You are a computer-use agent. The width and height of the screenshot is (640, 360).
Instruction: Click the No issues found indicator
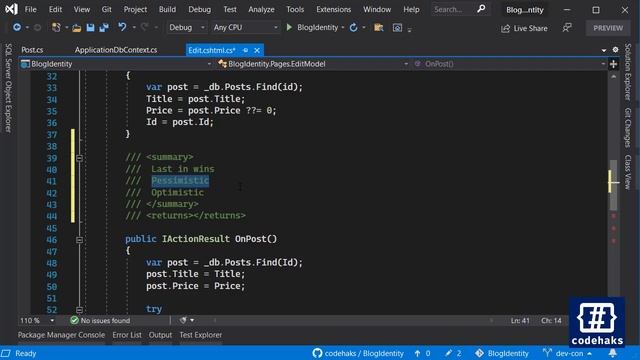(x=100, y=320)
